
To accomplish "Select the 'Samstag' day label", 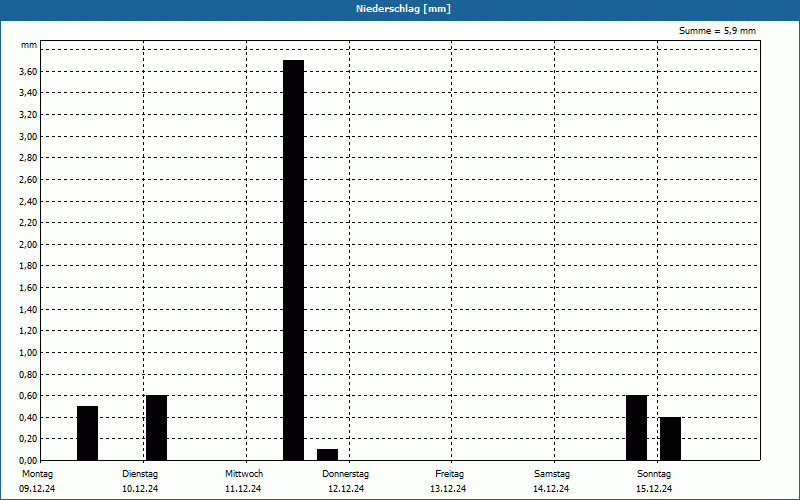I will click(552, 474).
